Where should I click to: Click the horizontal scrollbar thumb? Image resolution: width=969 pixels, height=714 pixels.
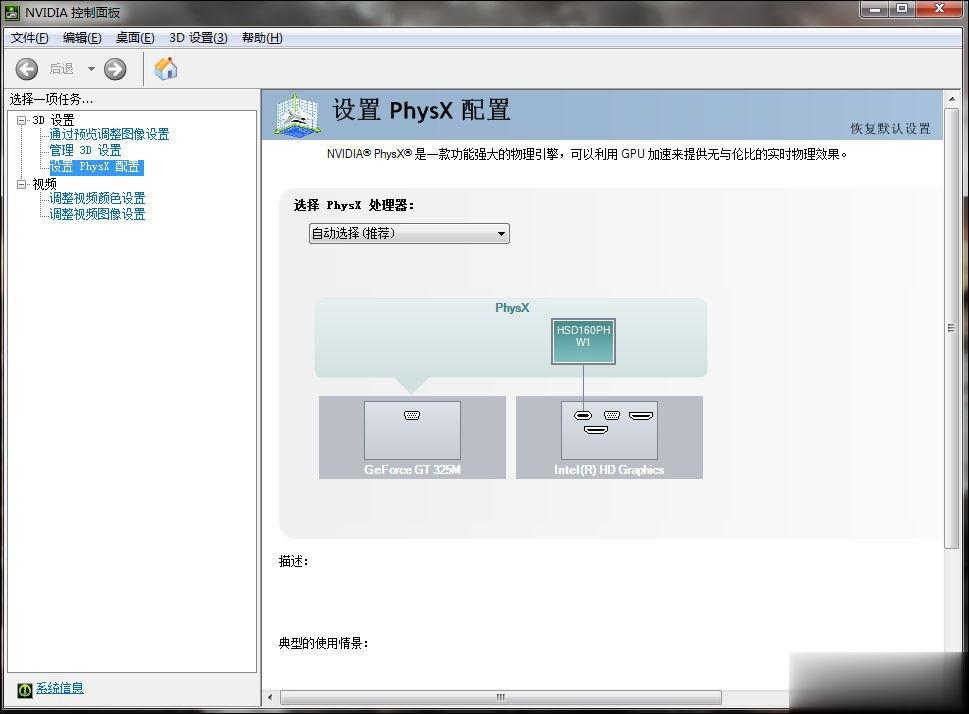coord(501,697)
